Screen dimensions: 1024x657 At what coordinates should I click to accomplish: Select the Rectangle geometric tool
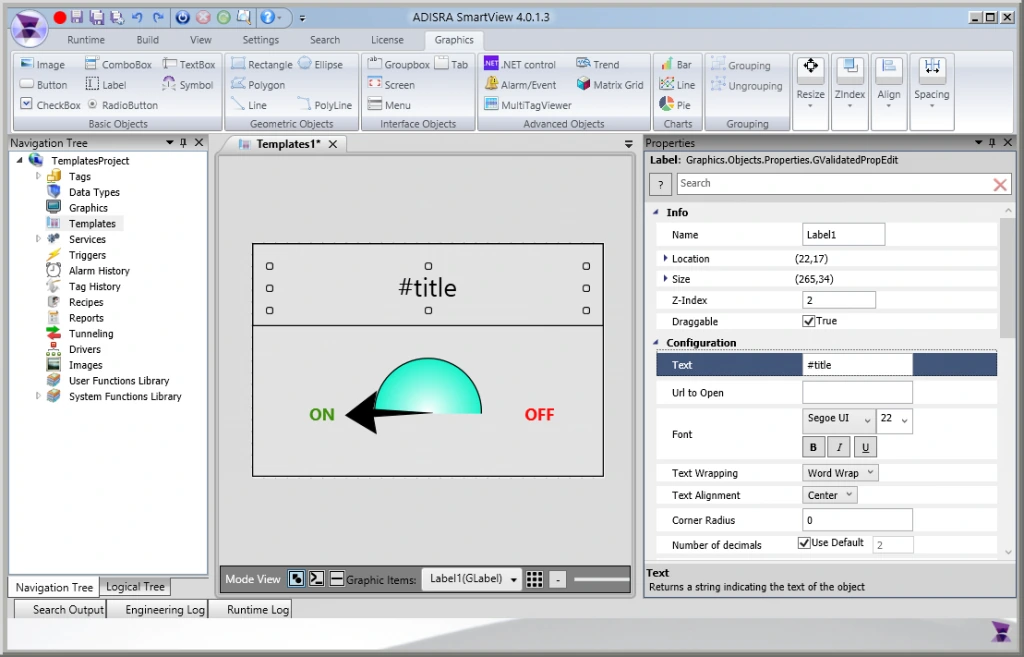click(262, 64)
